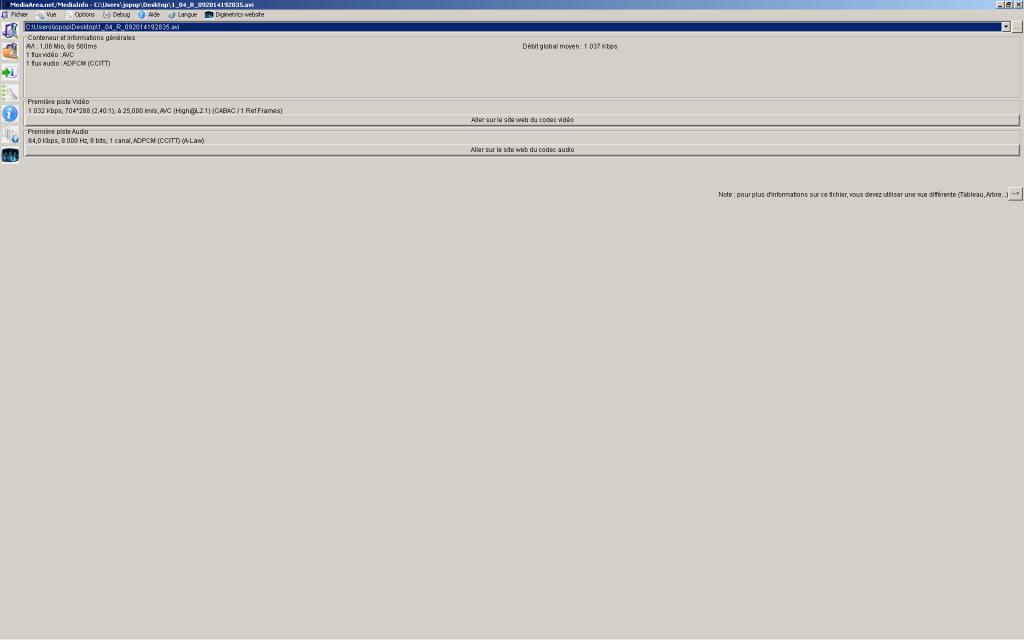Click the open file icon in sidebar

[10, 30]
